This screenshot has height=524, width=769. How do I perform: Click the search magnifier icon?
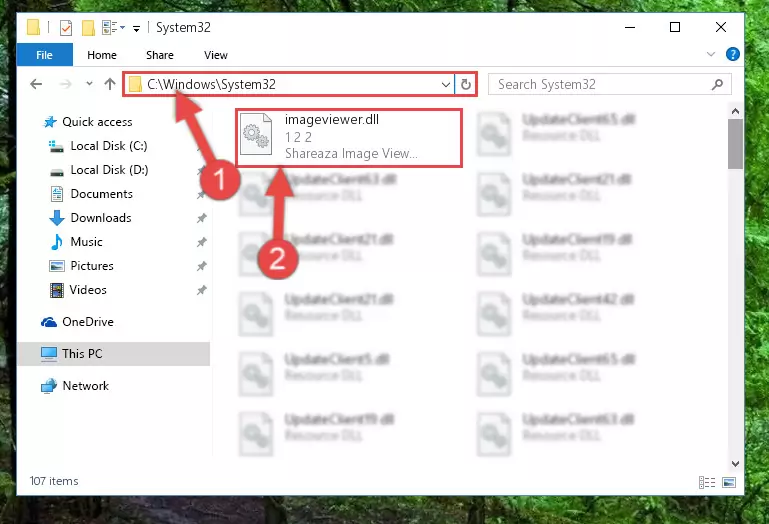pos(718,84)
